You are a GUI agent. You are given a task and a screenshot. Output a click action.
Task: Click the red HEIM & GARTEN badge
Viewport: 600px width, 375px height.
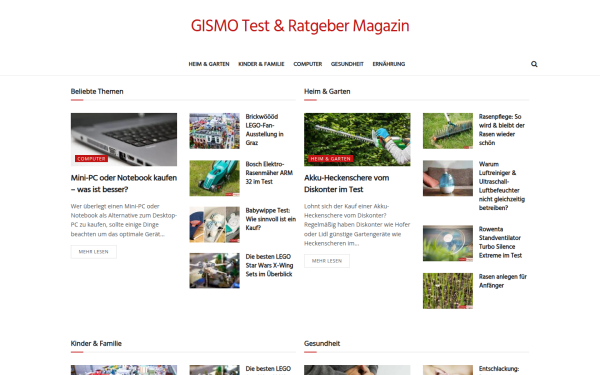(x=331, y=159)
